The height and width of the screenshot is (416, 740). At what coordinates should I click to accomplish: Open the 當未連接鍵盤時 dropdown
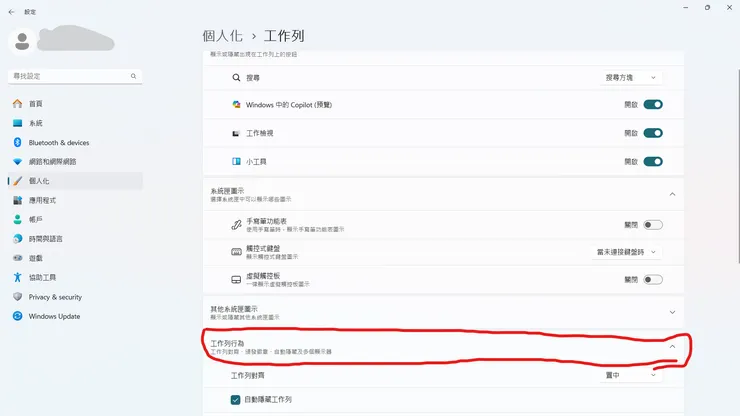point(626,252)
